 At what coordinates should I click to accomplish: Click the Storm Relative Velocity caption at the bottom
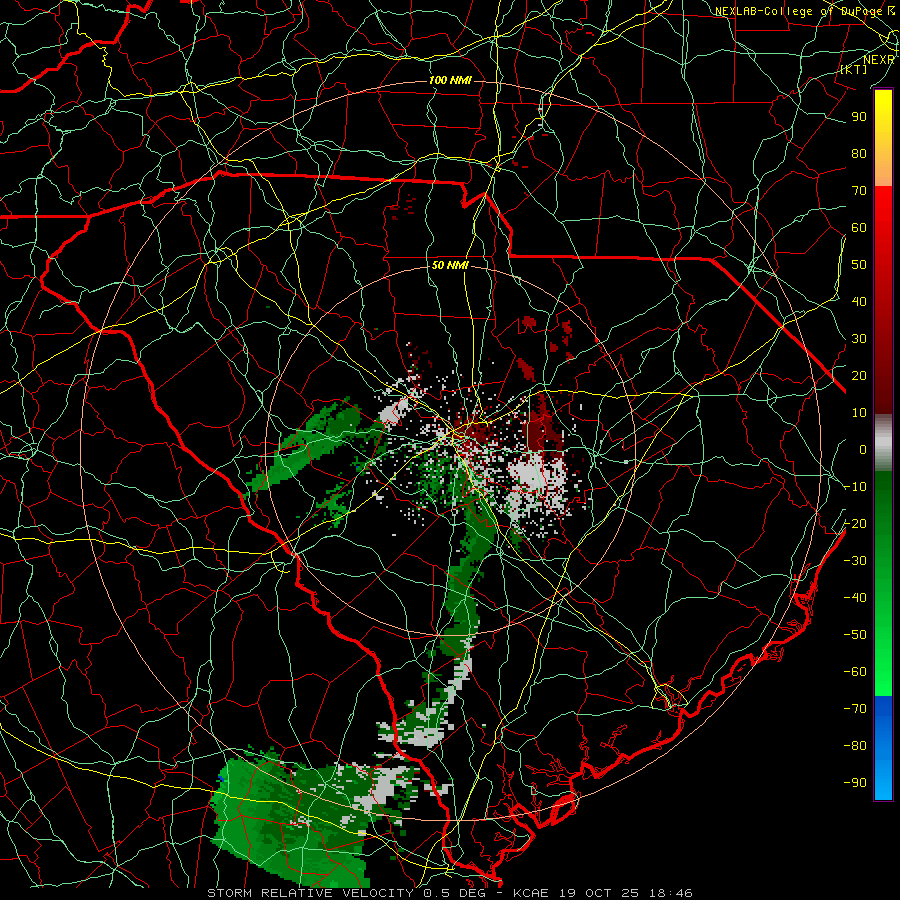click(450, 893)
